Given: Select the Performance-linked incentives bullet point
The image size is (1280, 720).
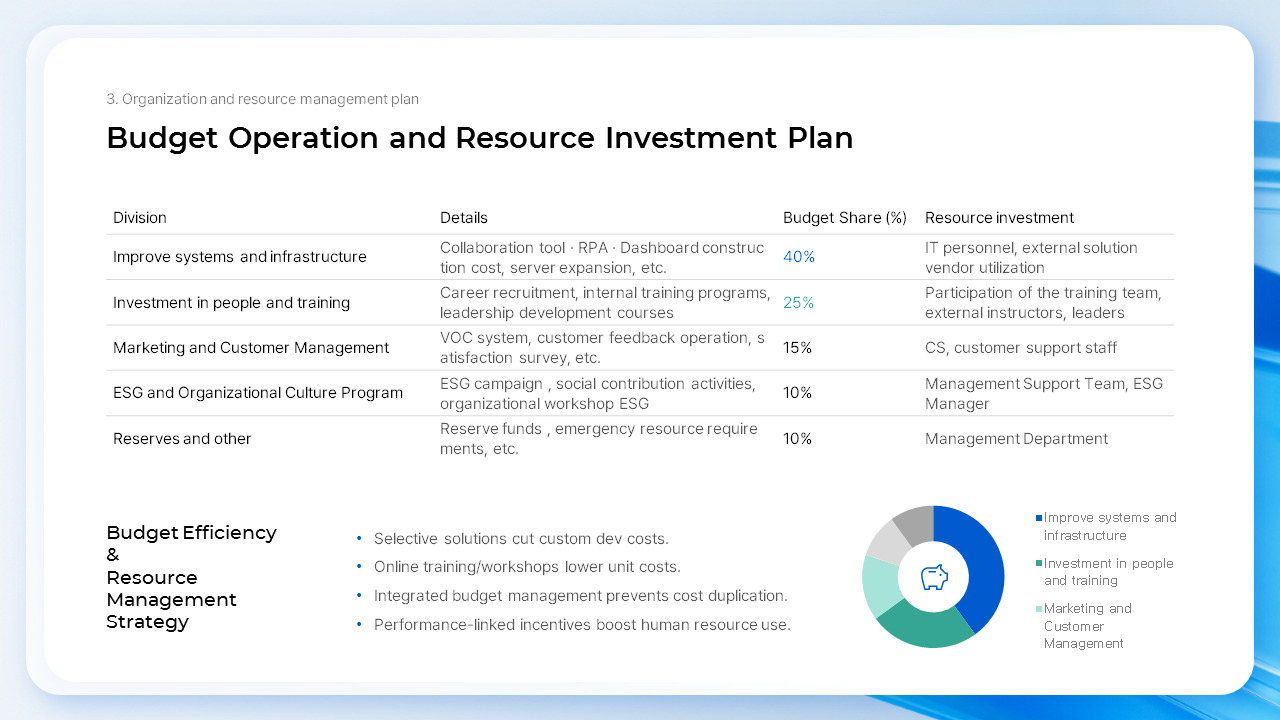Looking at the screenshot, I should pyautogui.click(x=583, y=624).
